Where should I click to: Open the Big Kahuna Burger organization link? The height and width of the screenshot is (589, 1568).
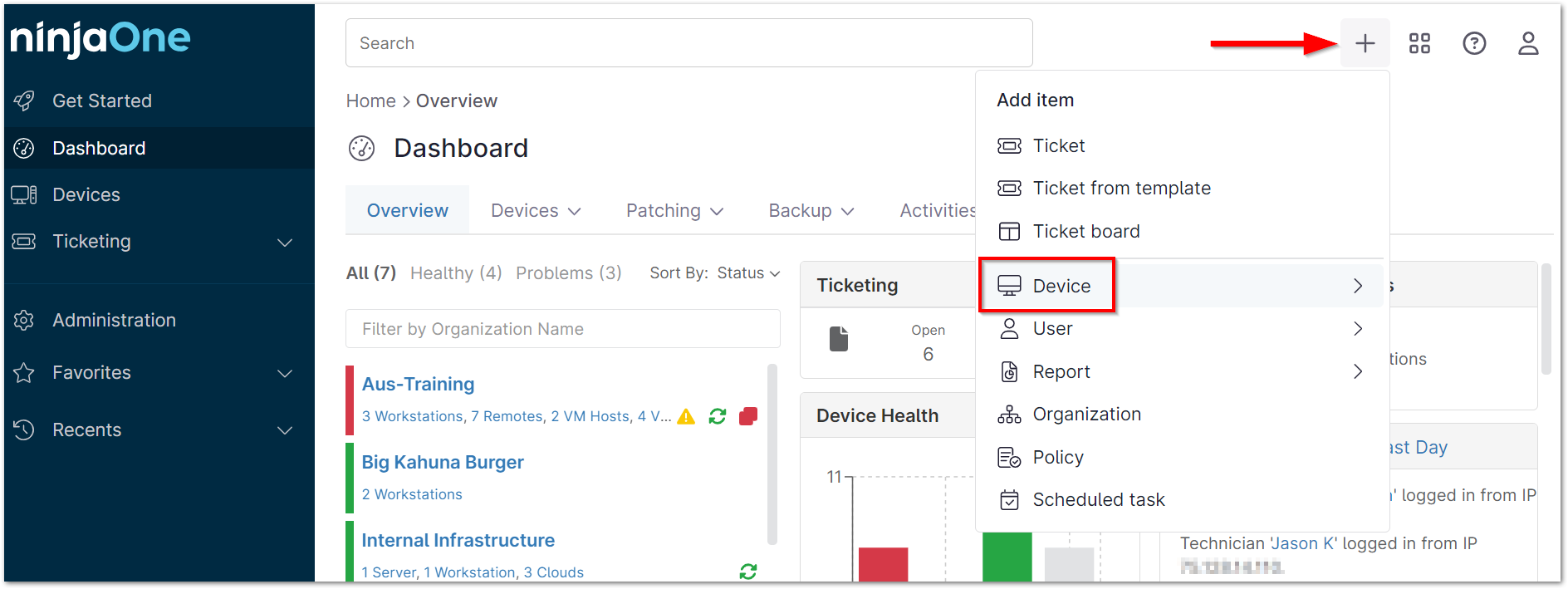click(x=443, y=462)
